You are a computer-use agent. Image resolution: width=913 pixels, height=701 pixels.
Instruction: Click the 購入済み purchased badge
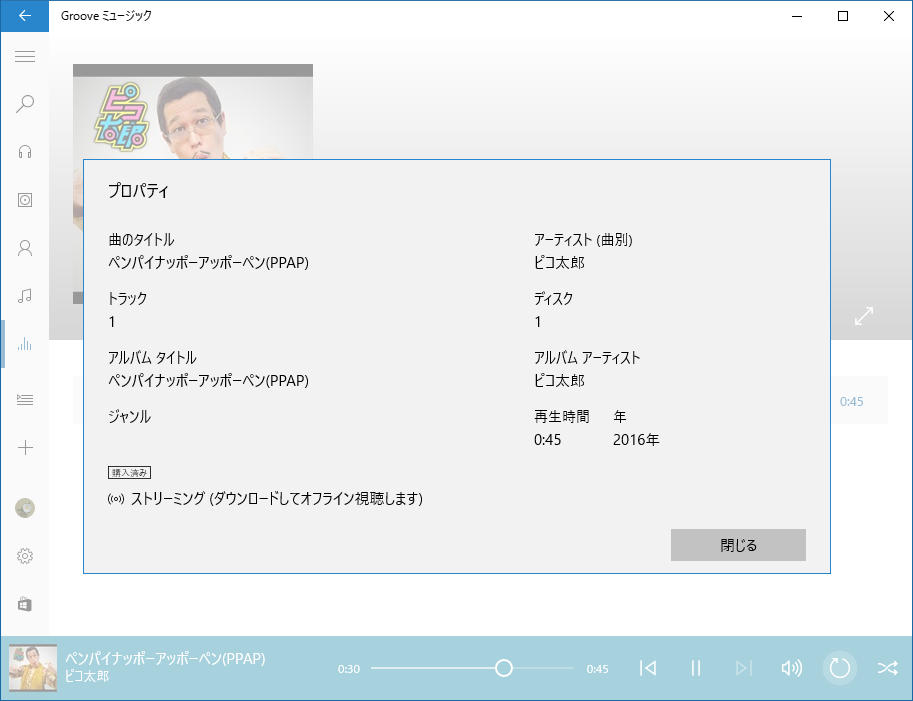(129, 472)
